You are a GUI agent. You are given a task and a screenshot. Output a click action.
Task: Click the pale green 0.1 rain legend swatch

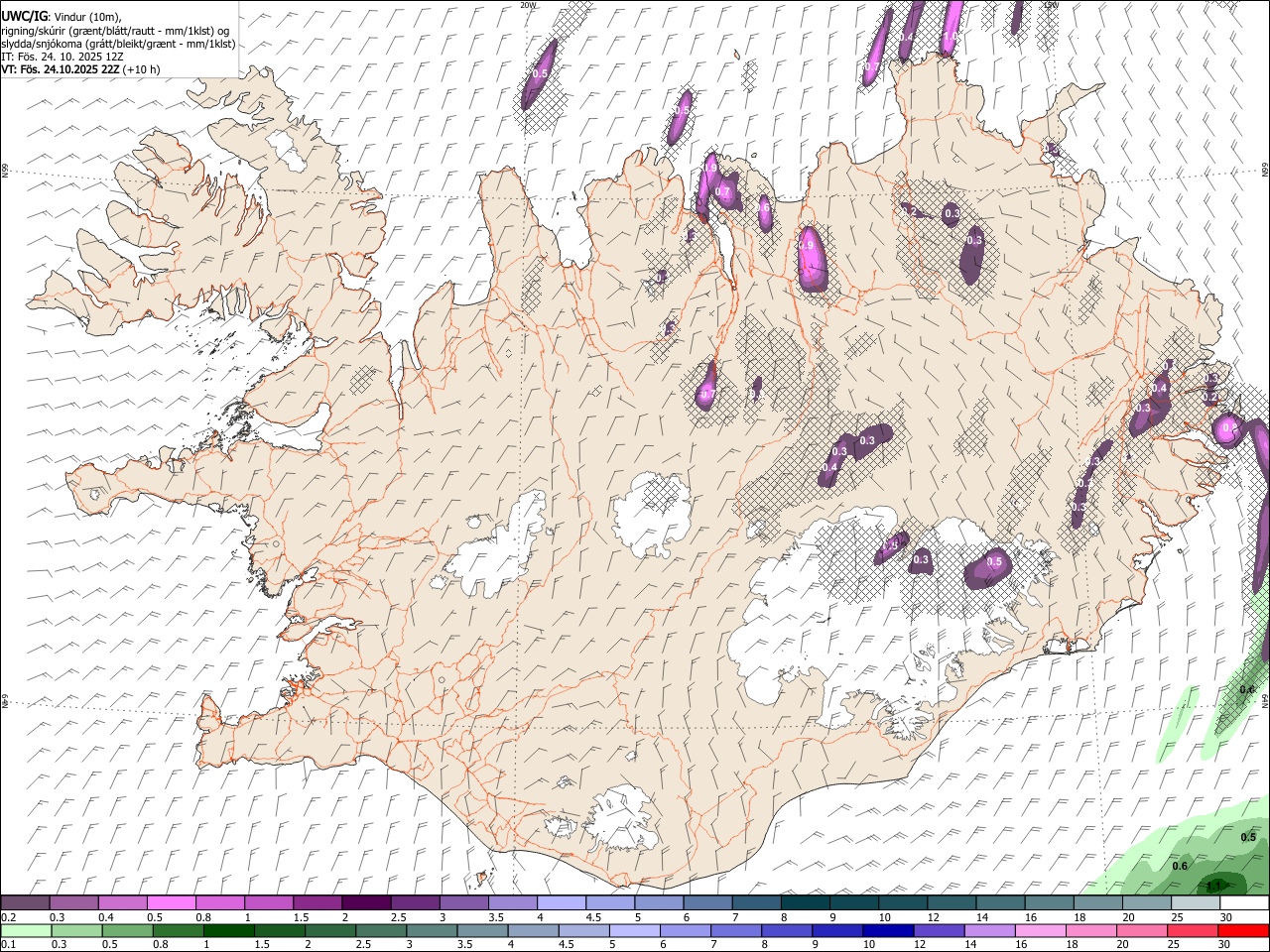coord(25,931)
